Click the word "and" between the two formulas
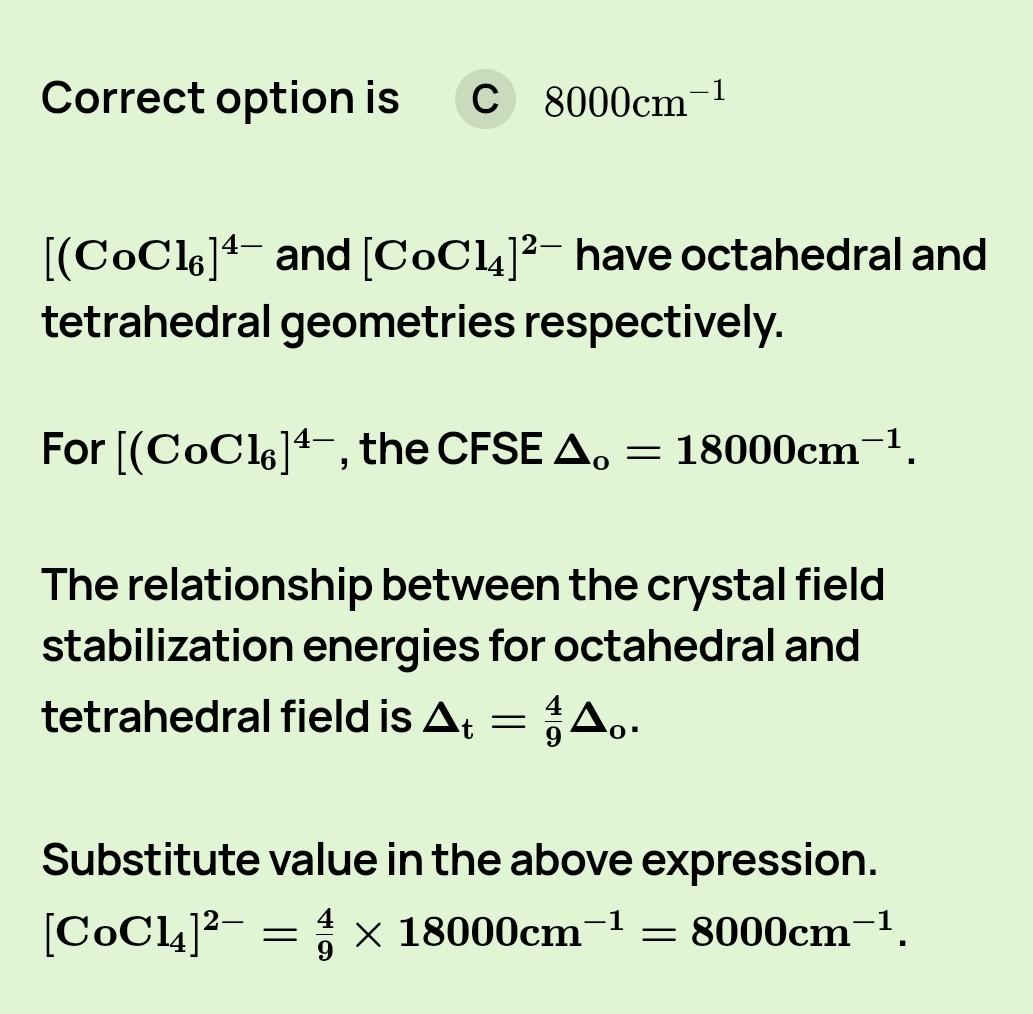 (312, 255)
